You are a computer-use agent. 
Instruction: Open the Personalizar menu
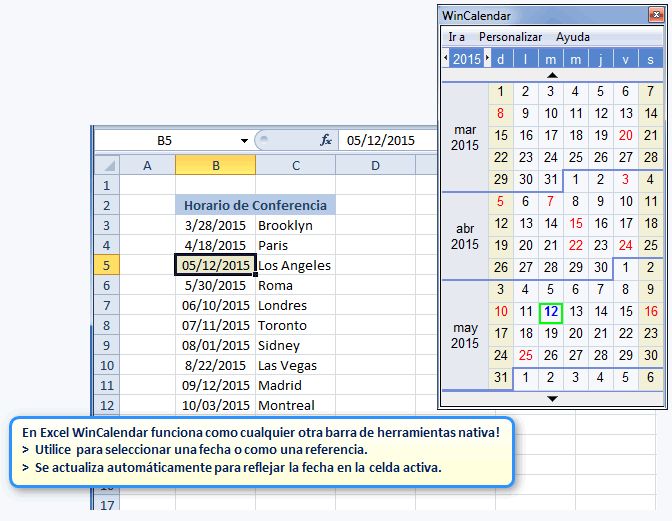coord(510,37)
